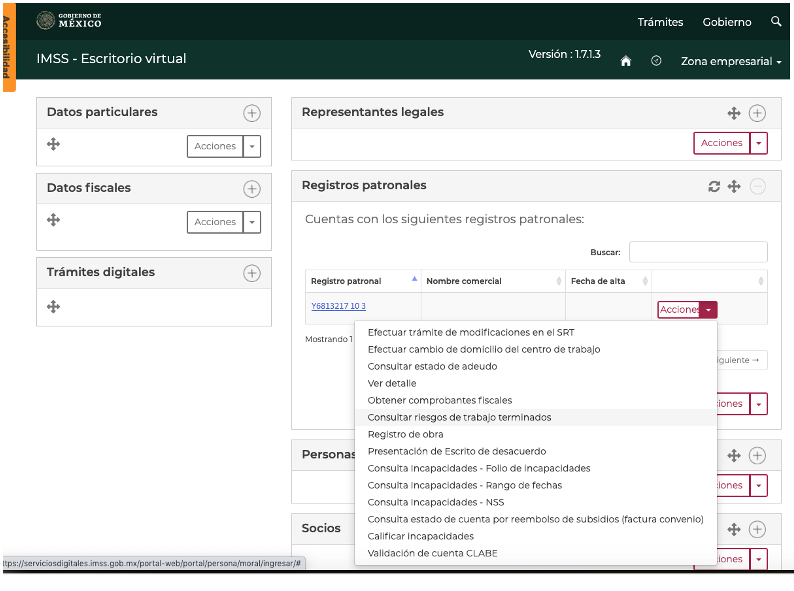Click move handle in Datos fiscales
Screen dimensions: 794x591
[x=53, y=220]
